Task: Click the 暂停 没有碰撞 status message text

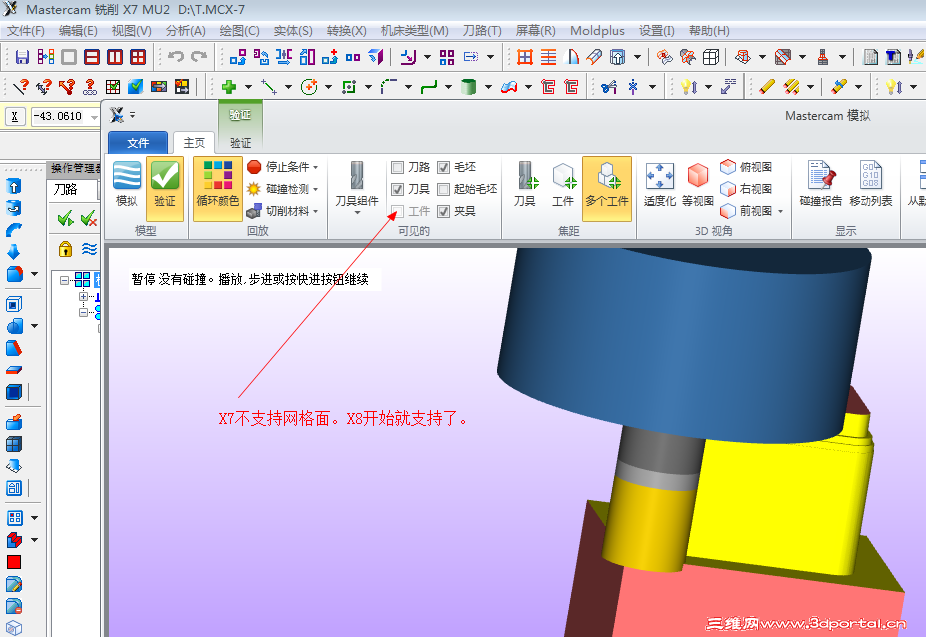Action: pyautogui.click(x=250, y=279)
